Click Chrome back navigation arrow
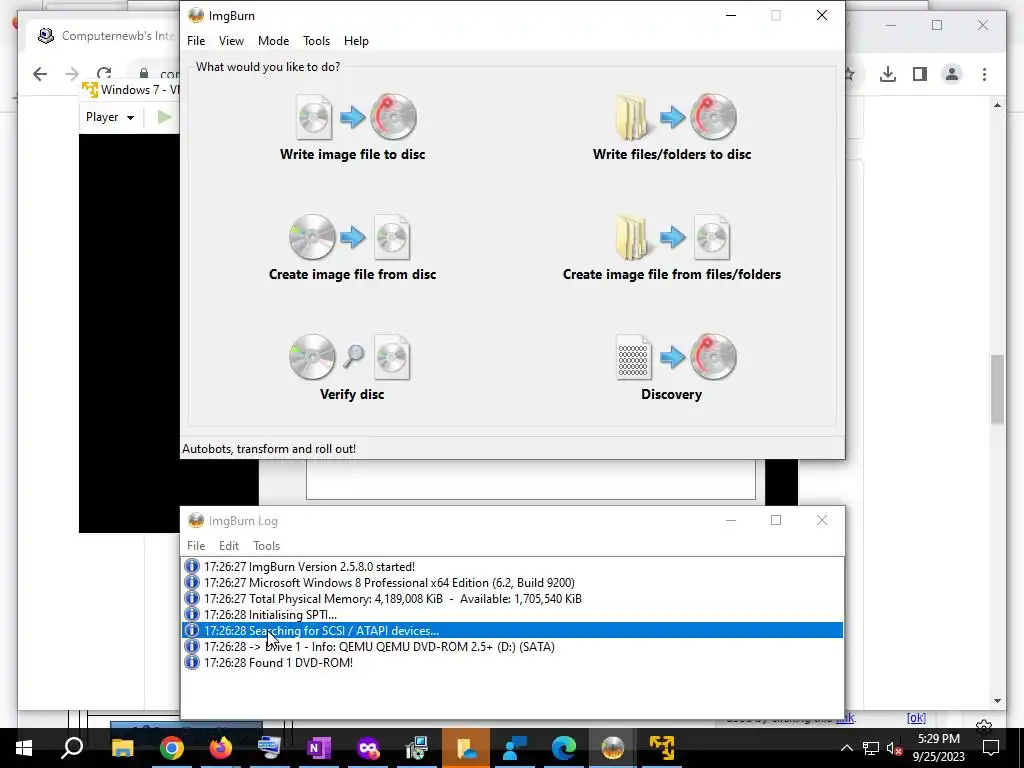This screenshot has width=1024, height=768. [x=40, y=74]
